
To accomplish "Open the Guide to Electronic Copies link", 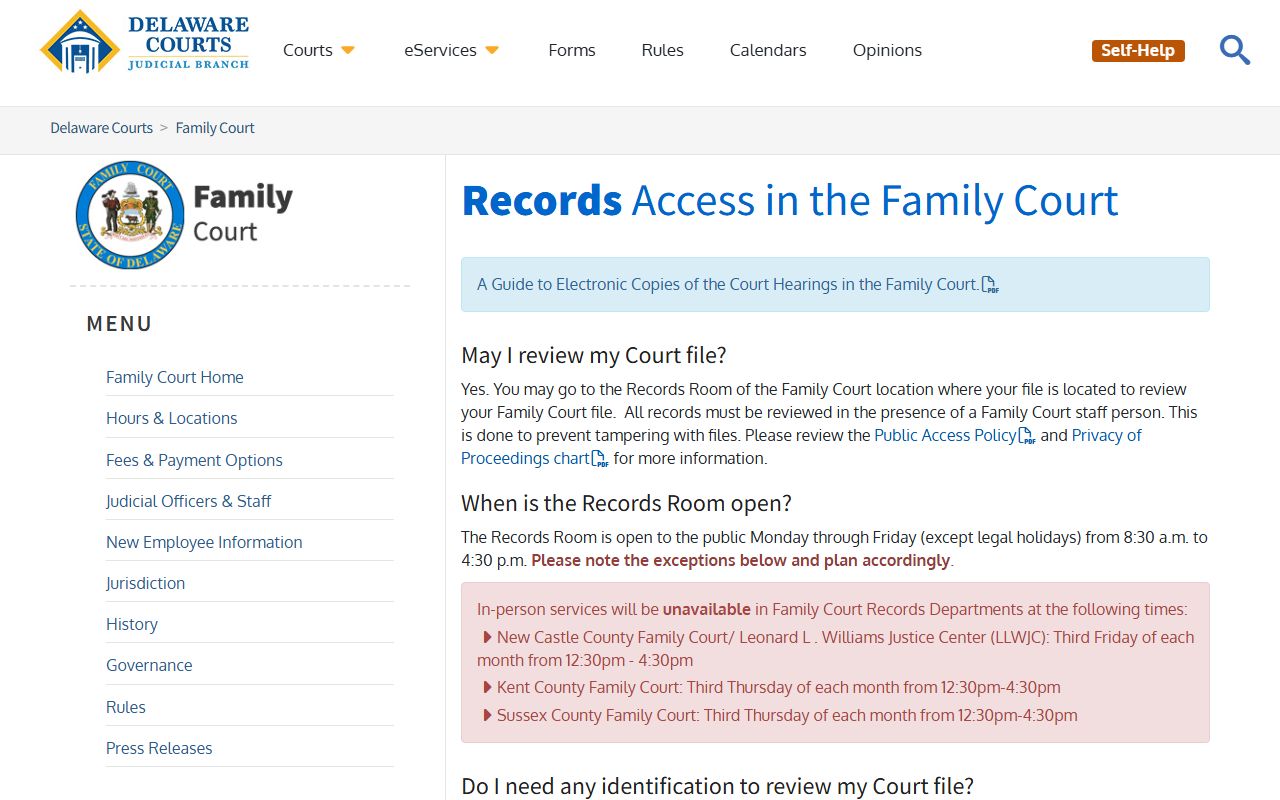I will (x=727, y=284).
